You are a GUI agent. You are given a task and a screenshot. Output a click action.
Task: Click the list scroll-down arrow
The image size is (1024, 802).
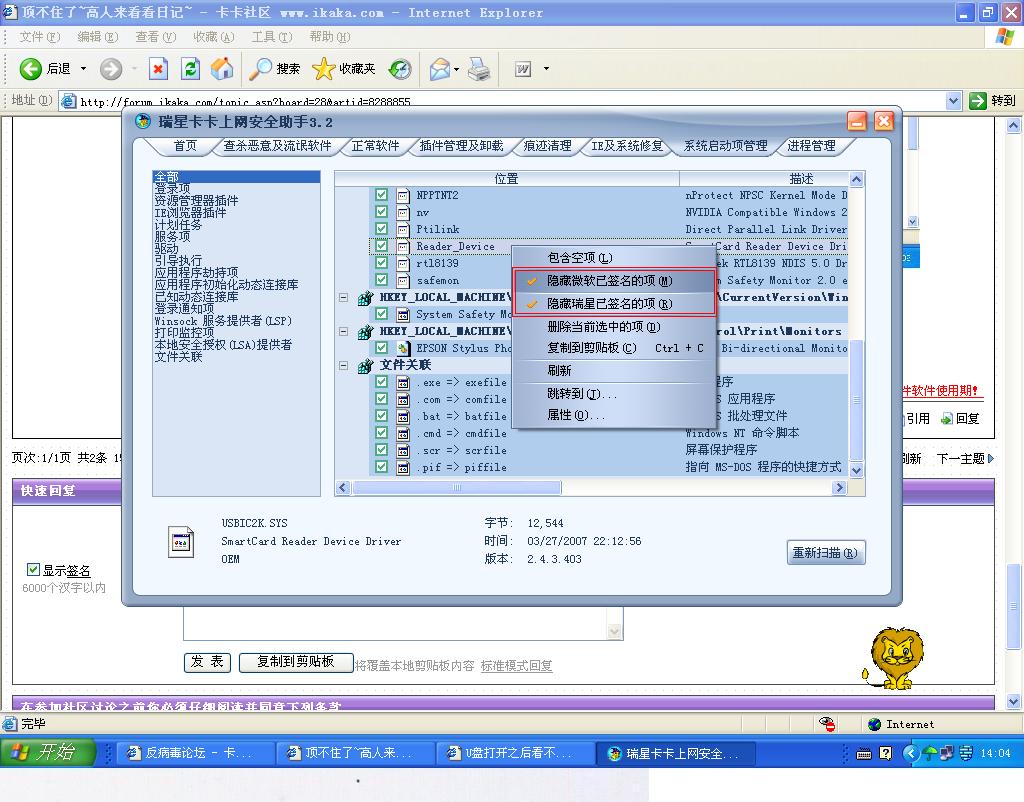(856, 470)
